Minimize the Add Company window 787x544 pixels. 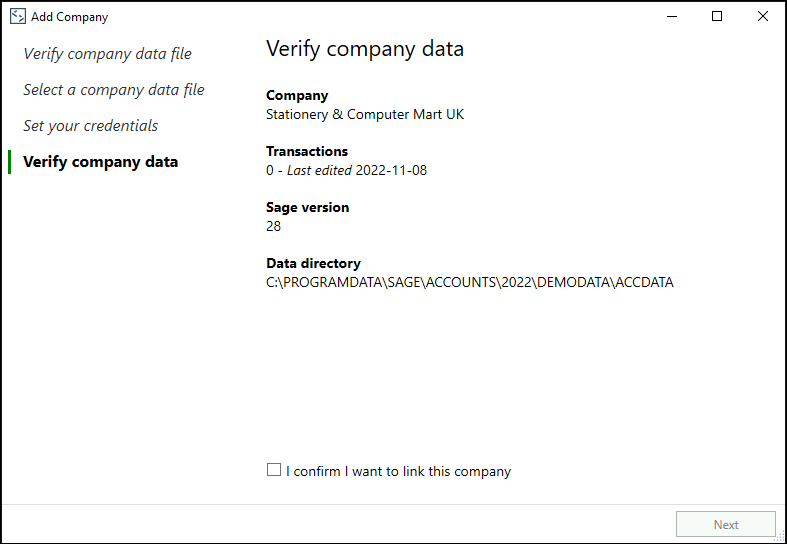[671, 16]
